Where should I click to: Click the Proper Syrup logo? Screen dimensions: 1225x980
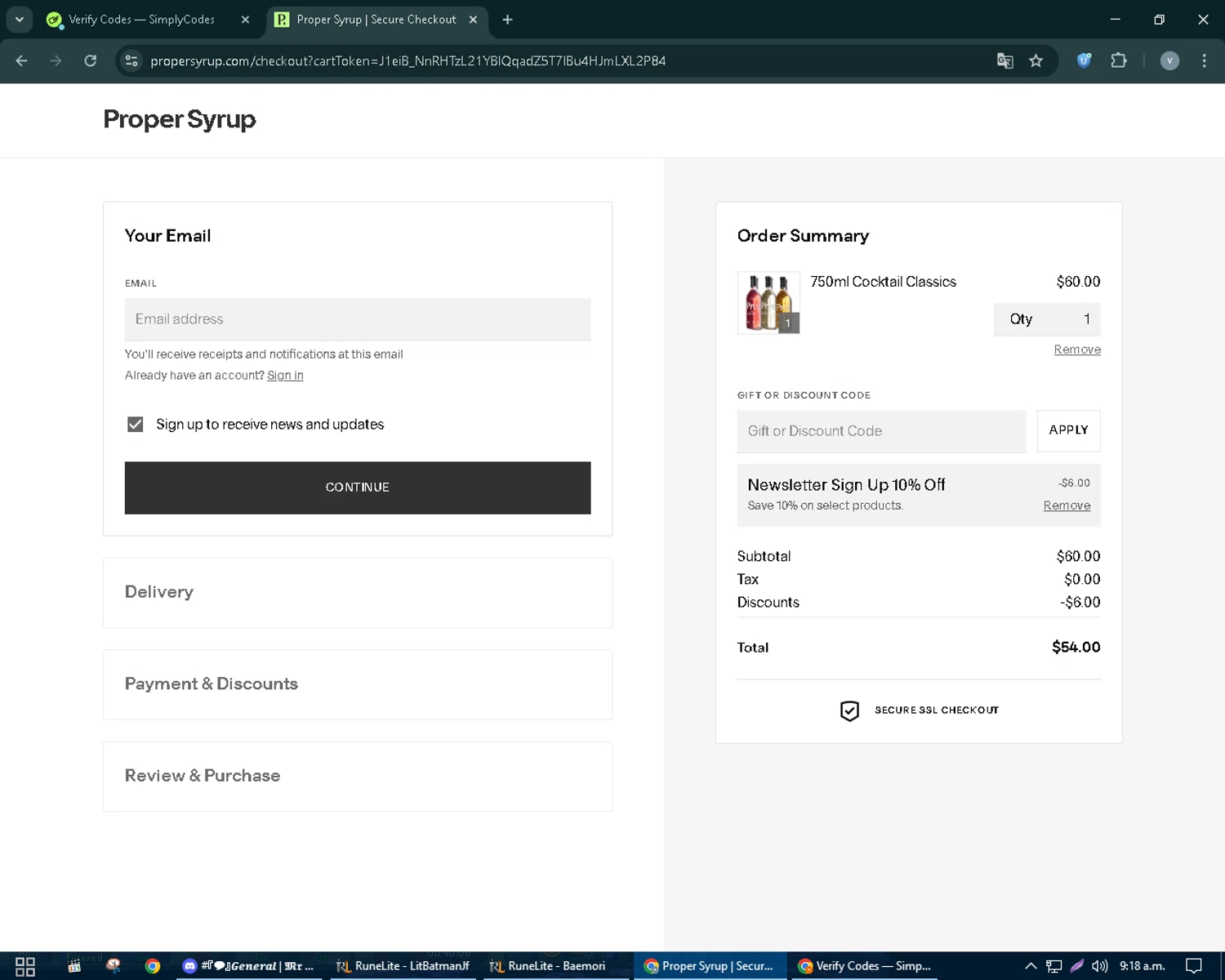(180, 119)
